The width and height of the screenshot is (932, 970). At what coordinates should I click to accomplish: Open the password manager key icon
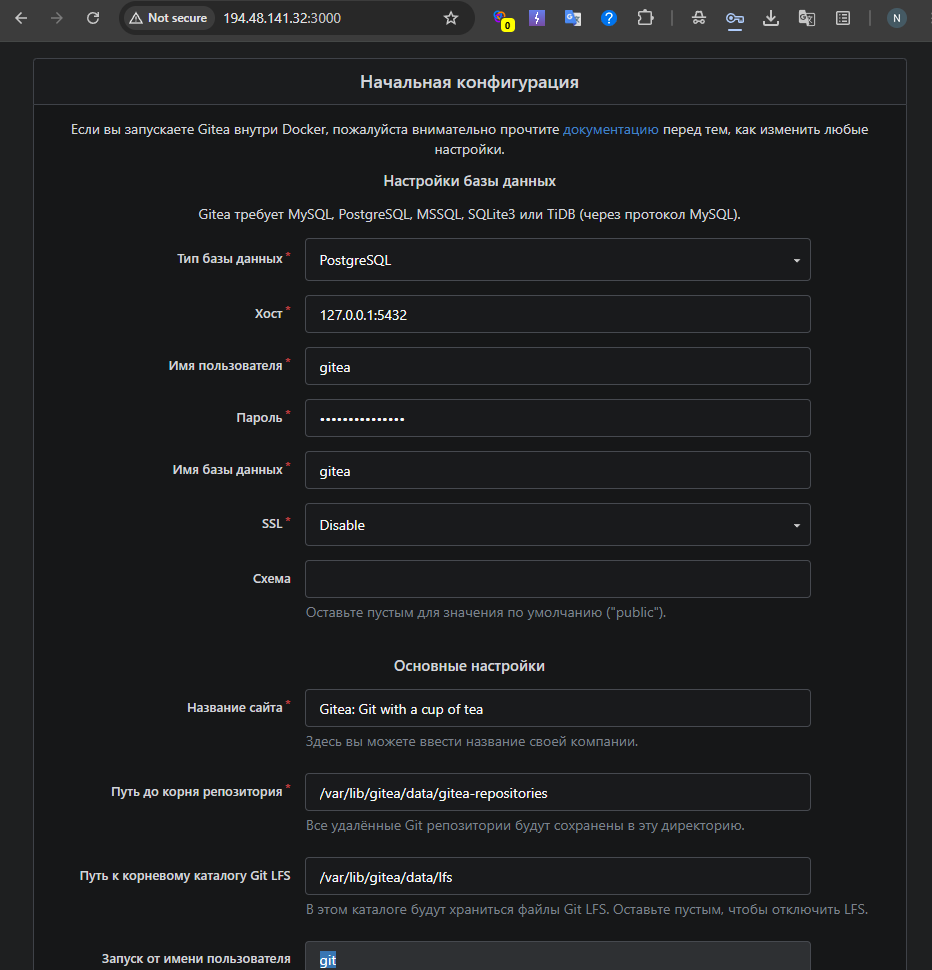[x=735, y=19]
